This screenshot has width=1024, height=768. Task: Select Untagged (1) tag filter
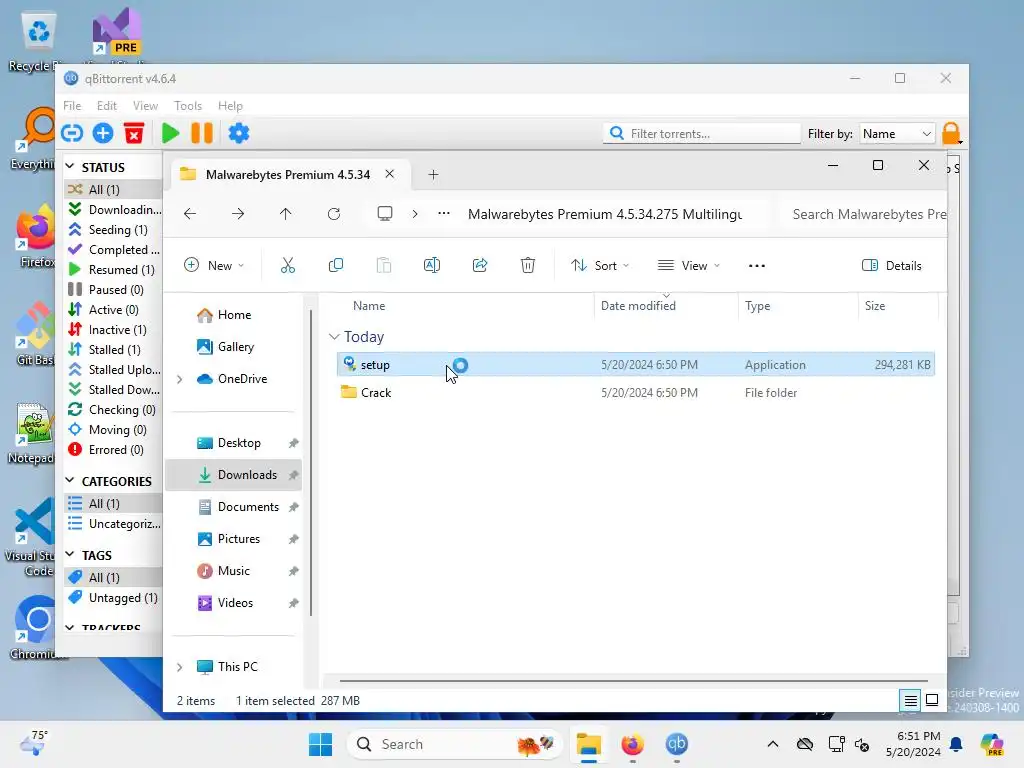pyautogui.click(x=114, y=598)
